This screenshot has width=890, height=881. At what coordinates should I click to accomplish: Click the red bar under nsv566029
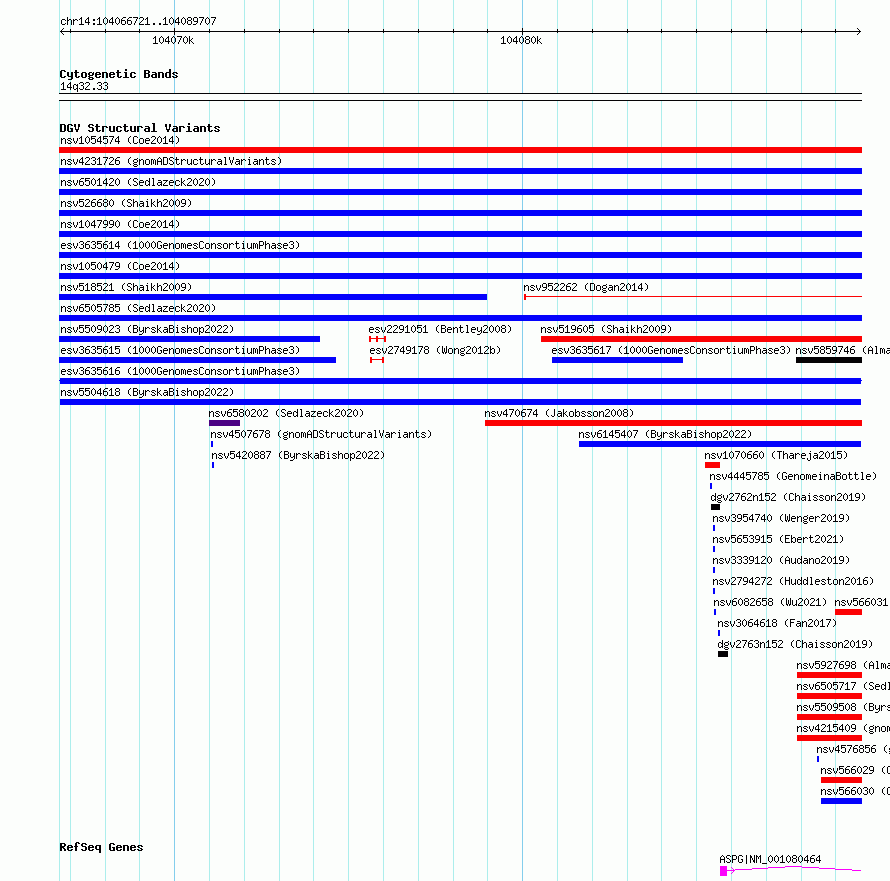click(x=841, y=780)
